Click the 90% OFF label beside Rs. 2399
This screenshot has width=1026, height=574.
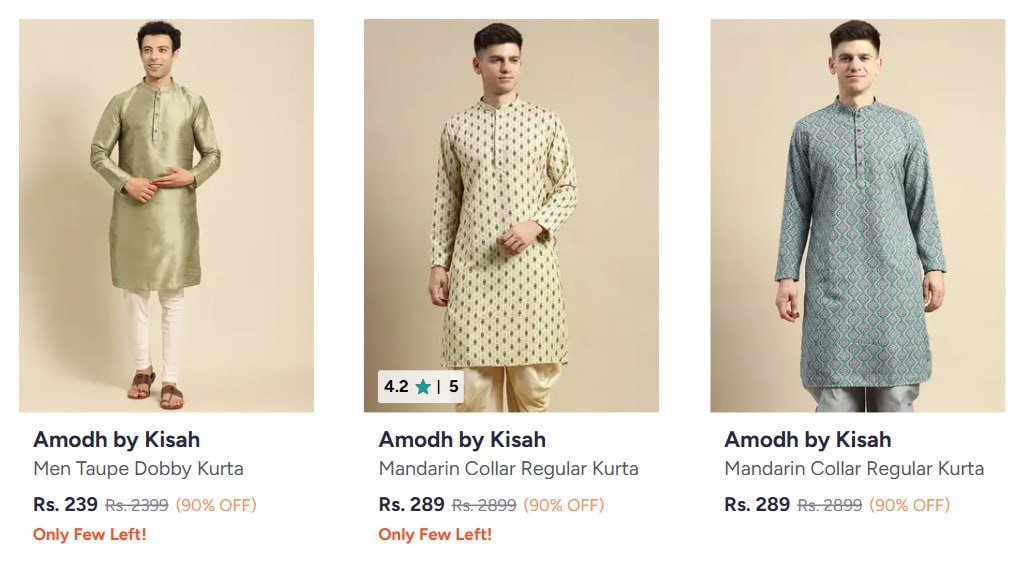pos(216,505)
